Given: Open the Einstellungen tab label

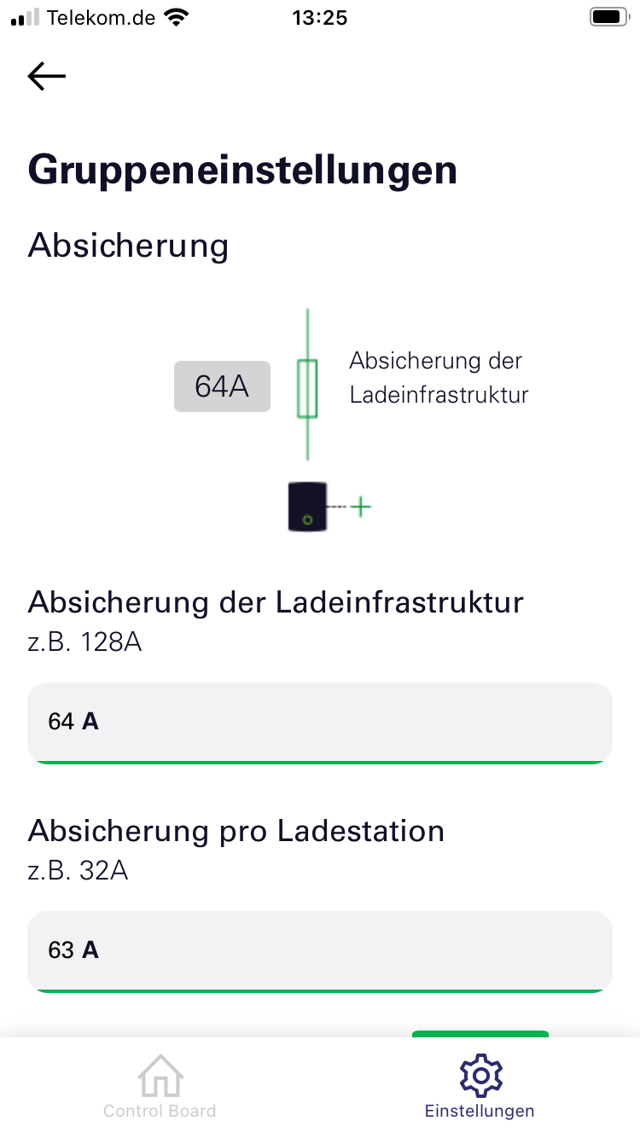Looking at the screenshot, I should (480, 1111).
